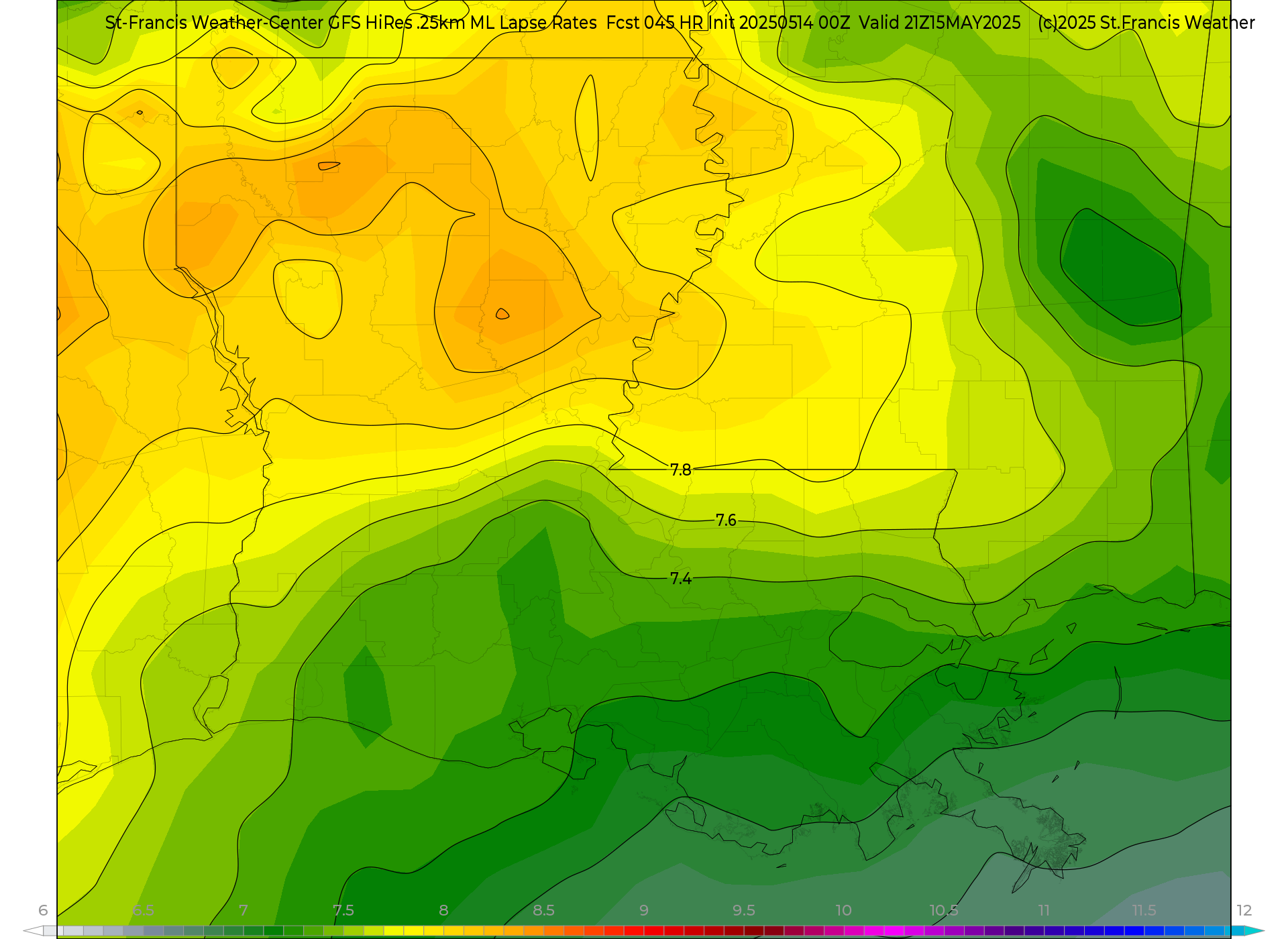The image size is (1288, 939).
Task: Click the colorbar tick label 6
Action: (43, 910)
